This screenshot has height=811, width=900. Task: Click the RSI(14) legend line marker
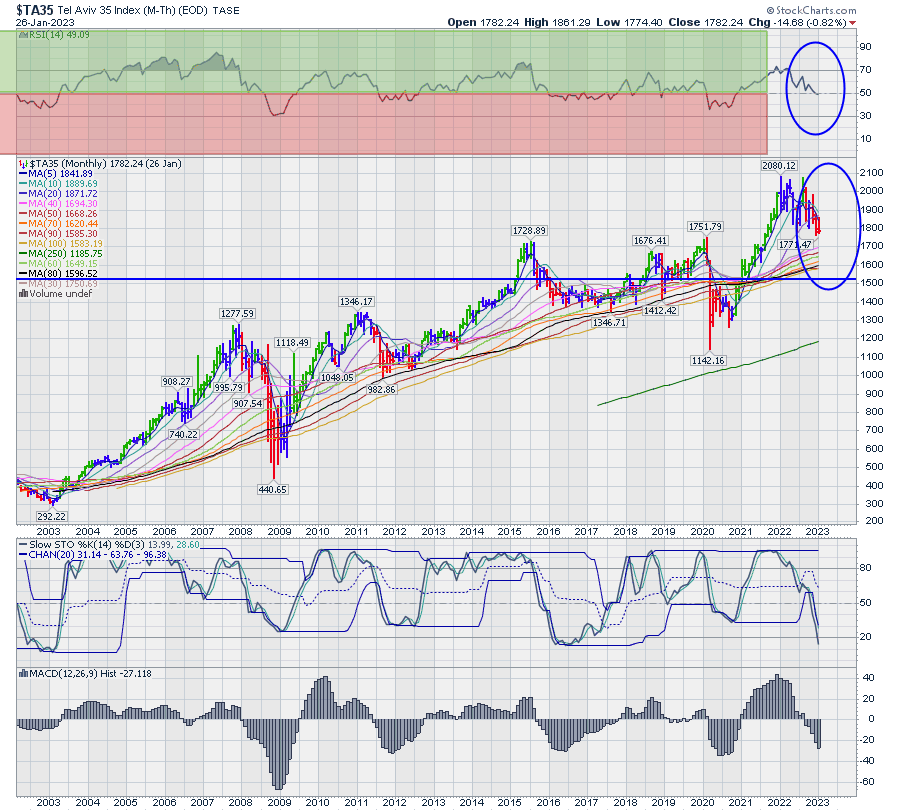(x=25, y=35)
